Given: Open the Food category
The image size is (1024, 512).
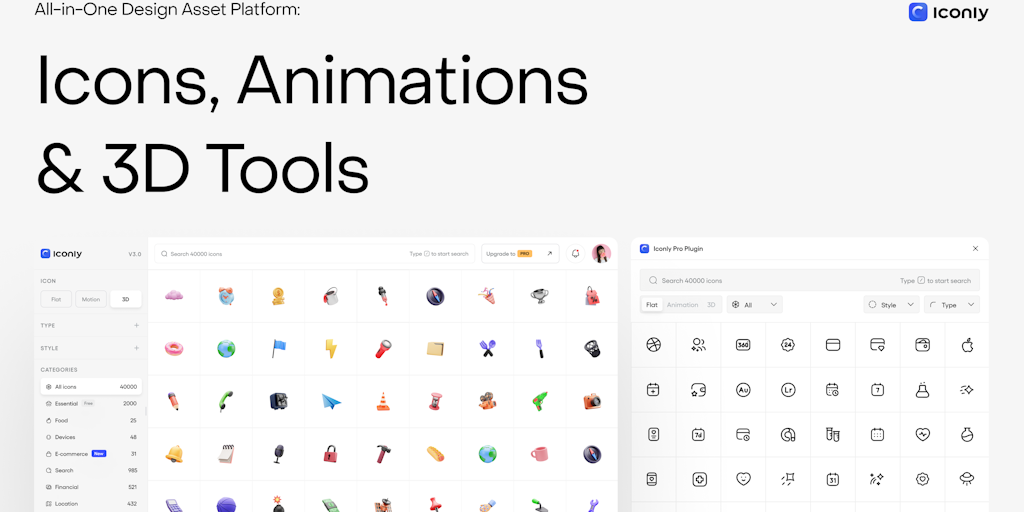Looking at the screenshot, I should pyautogui.click(x=91, y=421).
